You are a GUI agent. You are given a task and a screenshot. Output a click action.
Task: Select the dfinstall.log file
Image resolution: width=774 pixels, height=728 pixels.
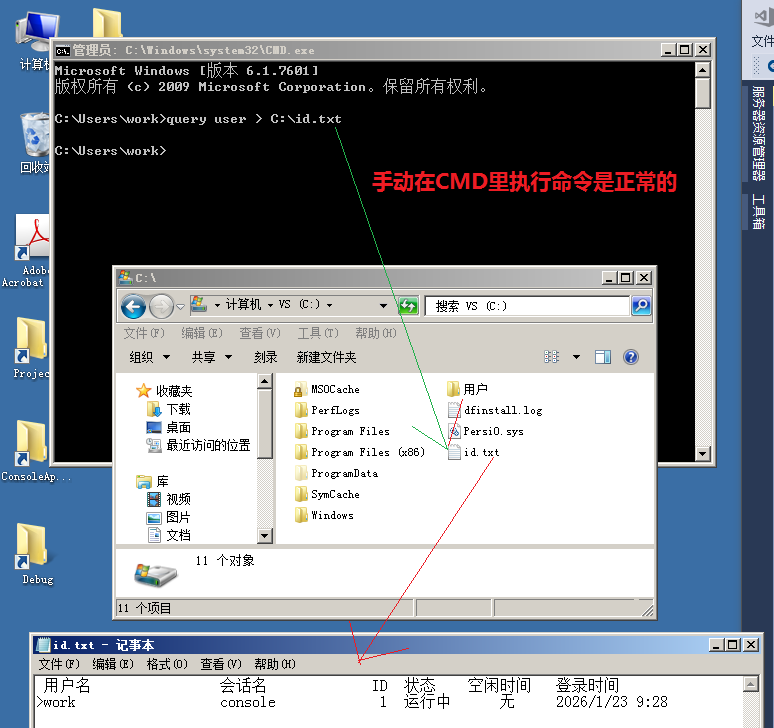(495, 410)
